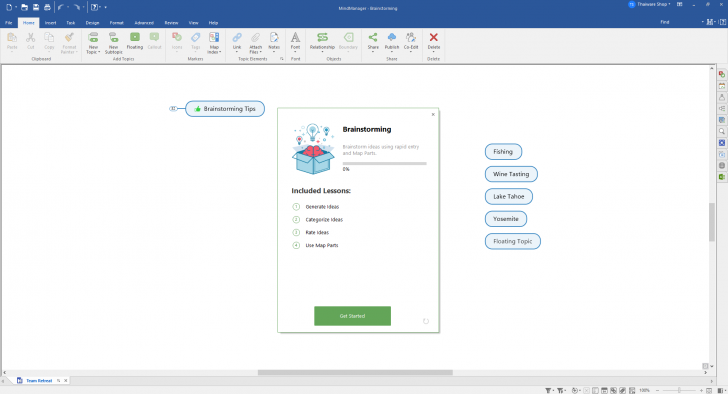
Task: Select the Floating Topic bubble
Action: (x=513, y=241)
